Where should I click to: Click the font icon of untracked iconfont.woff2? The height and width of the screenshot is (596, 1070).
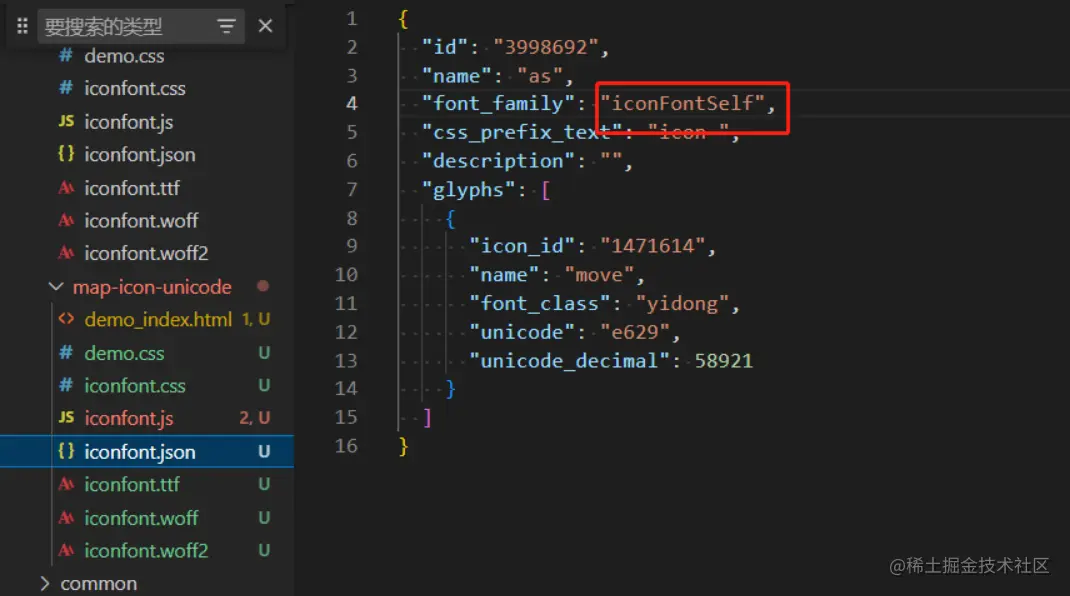tap(66, 550)
